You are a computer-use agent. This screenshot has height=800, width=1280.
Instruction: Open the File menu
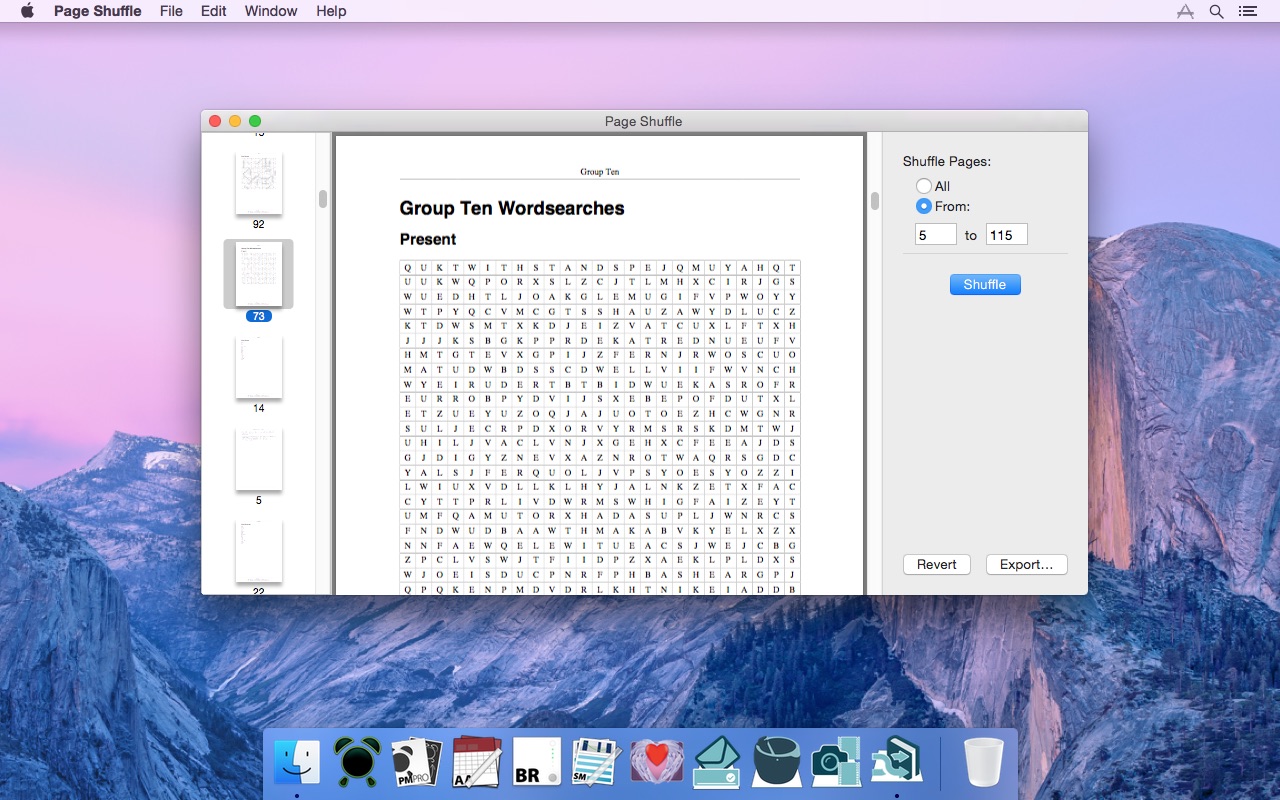coord(171,11)
